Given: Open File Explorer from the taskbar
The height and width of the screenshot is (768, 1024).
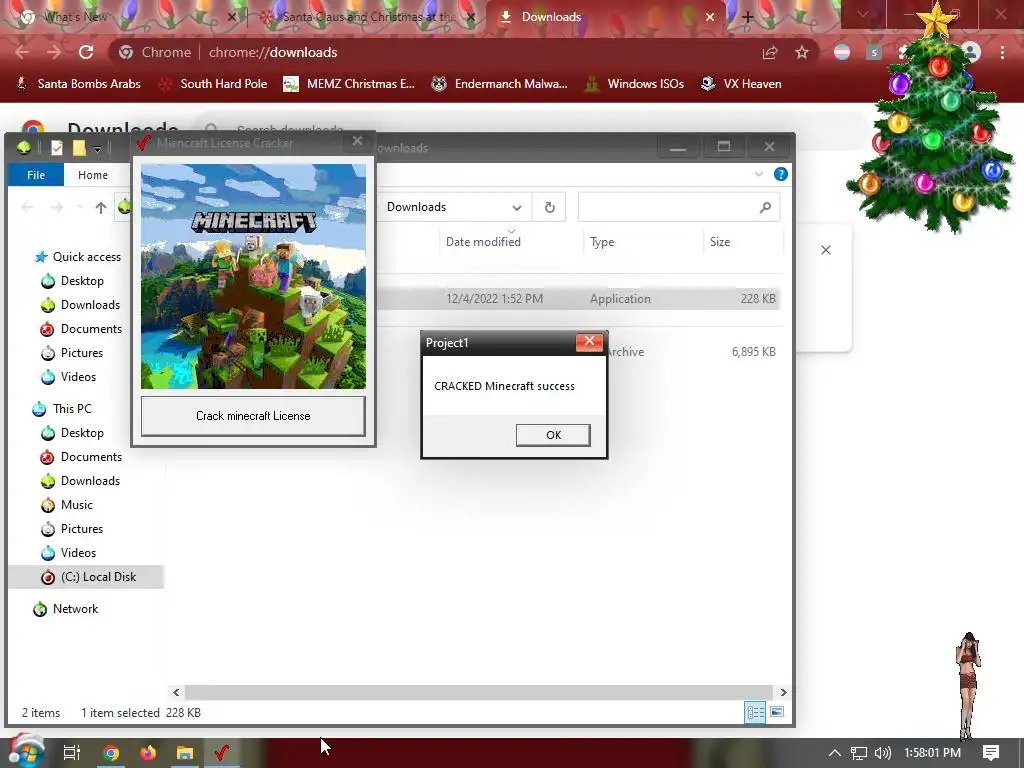Looking at the screenshot, I should coord(185,753).
